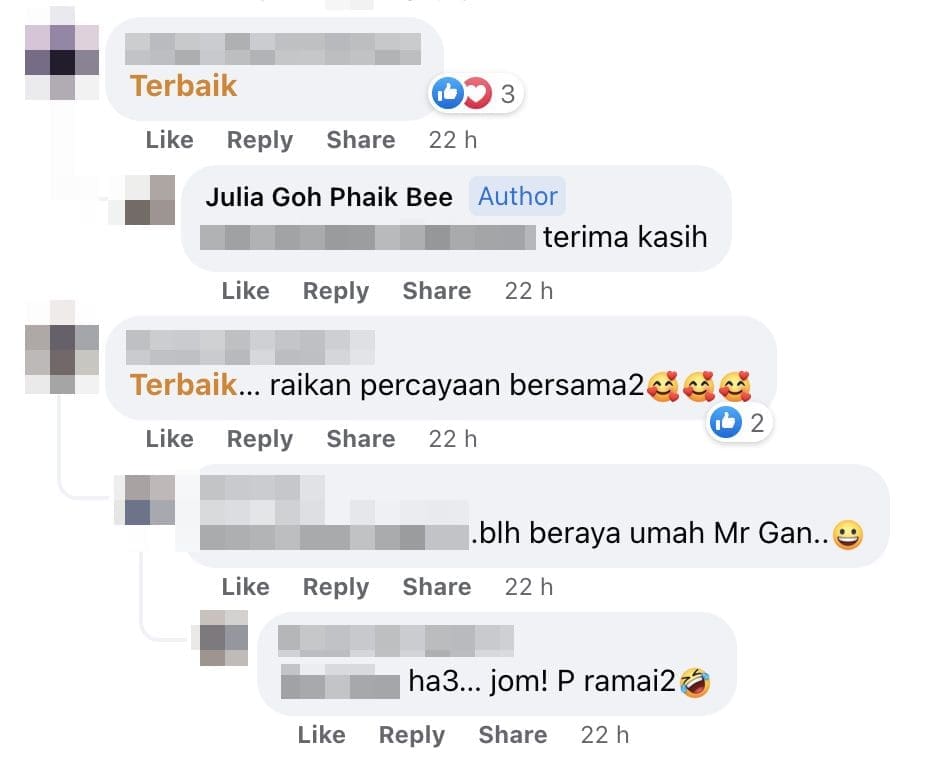The height and width of the screenshot is (758, 930).
Task: Share the first Terbaik comment
Action: pos(361,140)
